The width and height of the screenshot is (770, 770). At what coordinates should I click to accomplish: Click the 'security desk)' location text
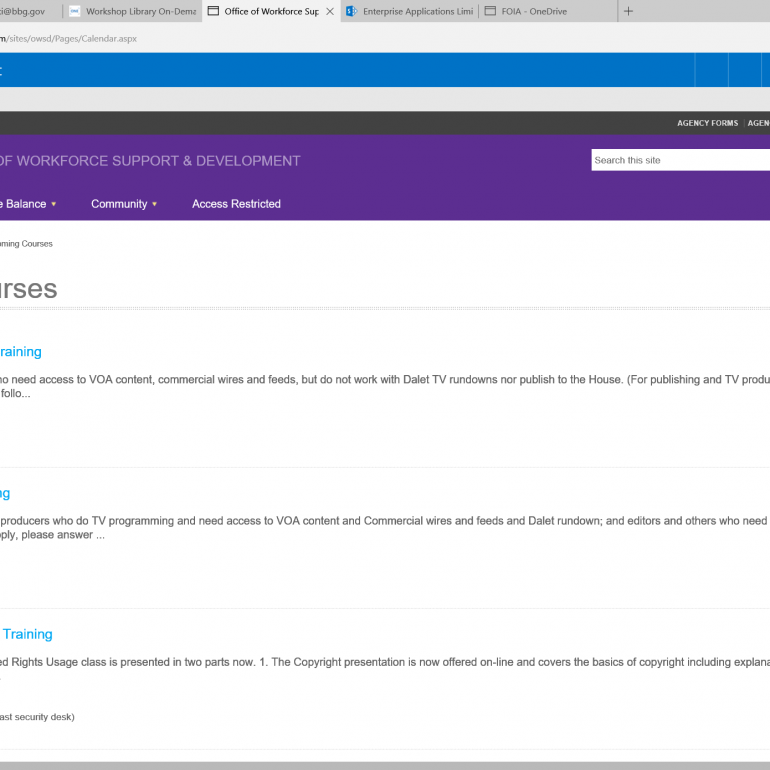(44, 717)
